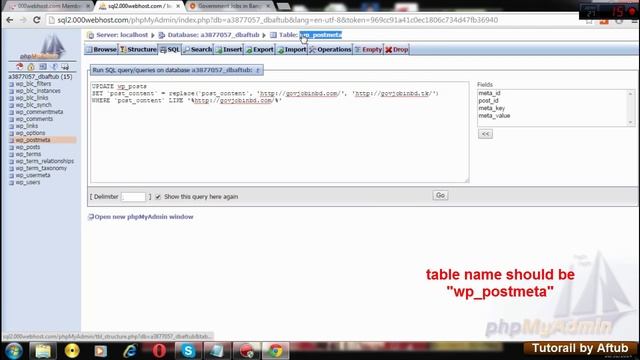Open the Export tab
Image resolution: width=640 pixels, height=360 pixels.
pos(260,49)
